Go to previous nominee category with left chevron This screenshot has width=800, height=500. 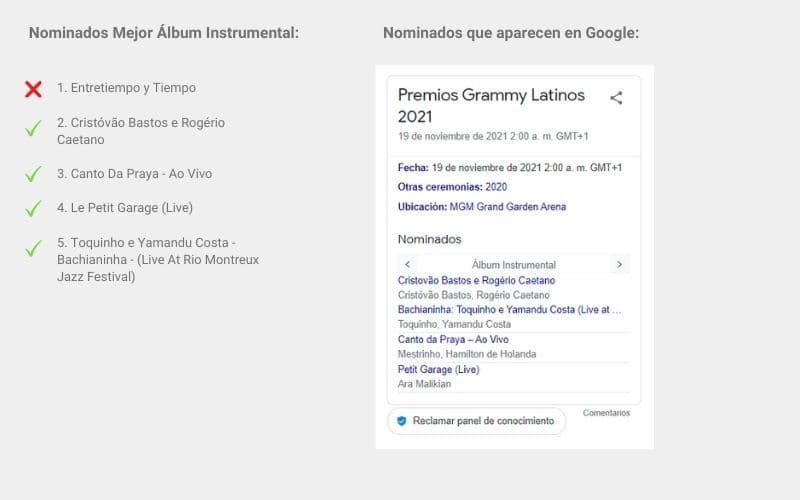point(407,265)
